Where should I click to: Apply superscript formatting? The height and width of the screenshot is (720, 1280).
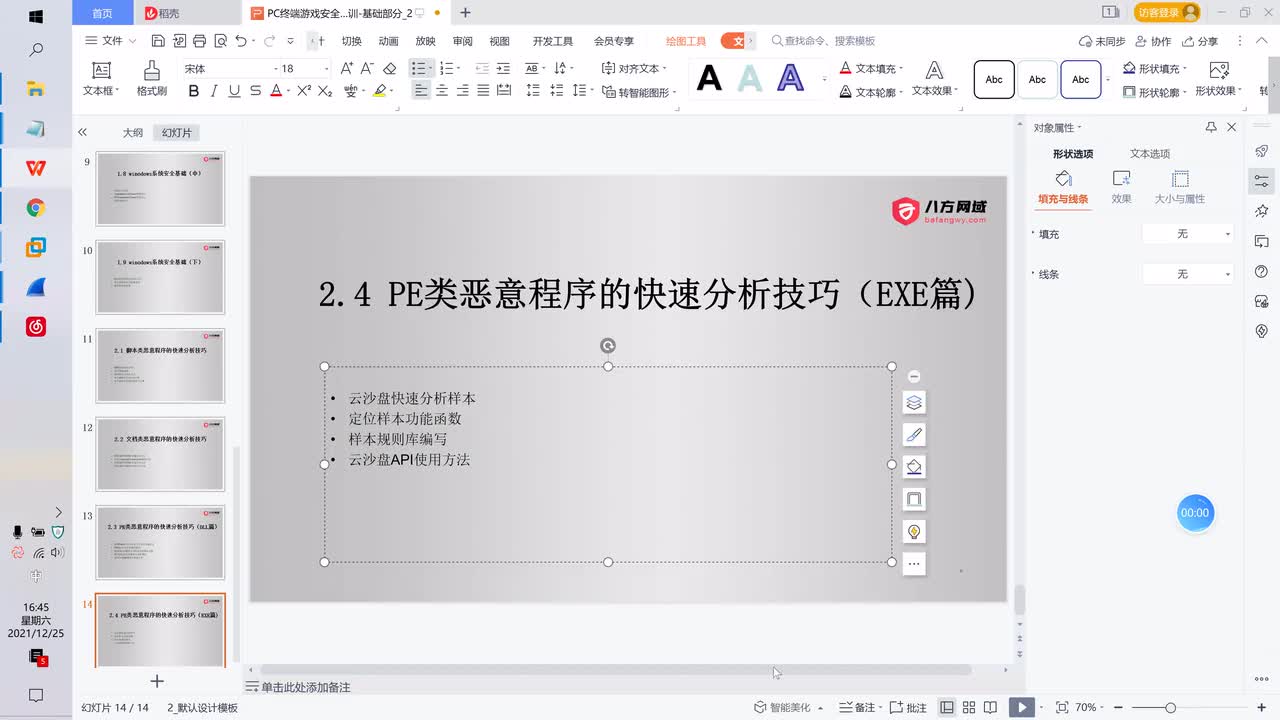[x=304, y=90]
